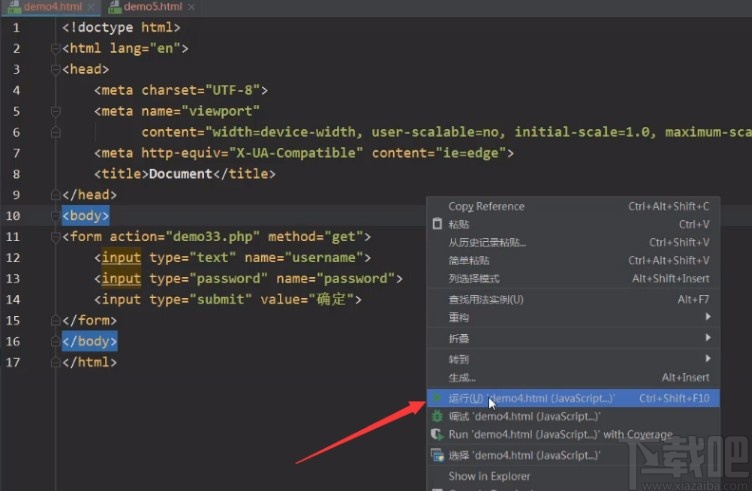The width and height of the screenshot is (752, 491).
Task: Click line number 14 in the gutter
Action: point(13,300)
